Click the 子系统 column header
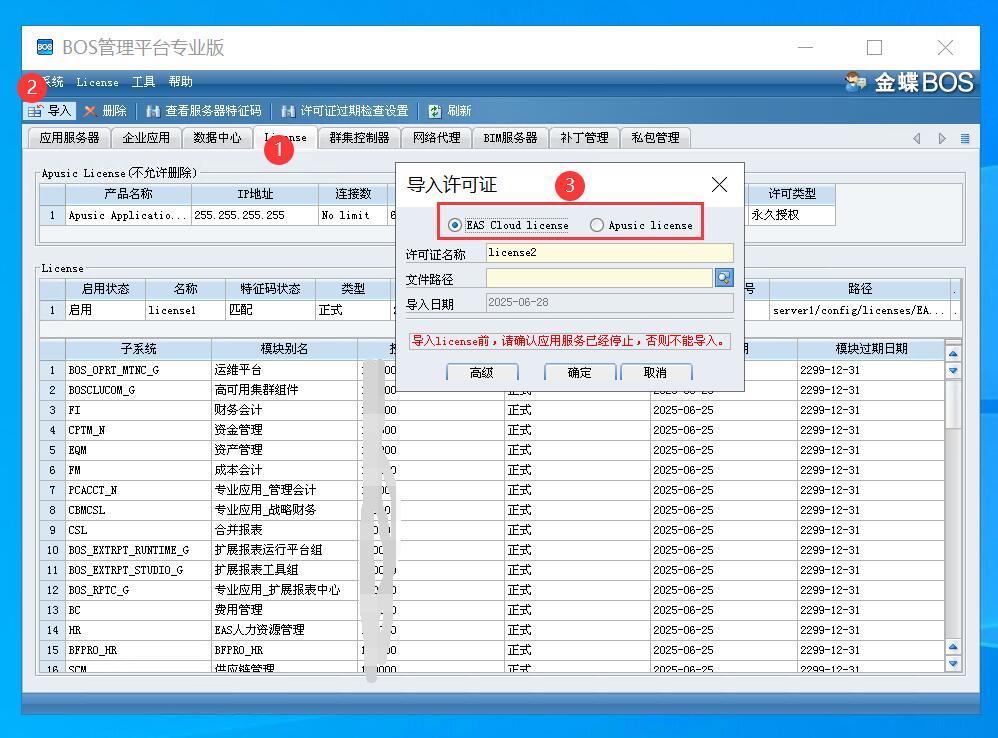Viewport: 998px width, 738px height. [x=138, y=349]
